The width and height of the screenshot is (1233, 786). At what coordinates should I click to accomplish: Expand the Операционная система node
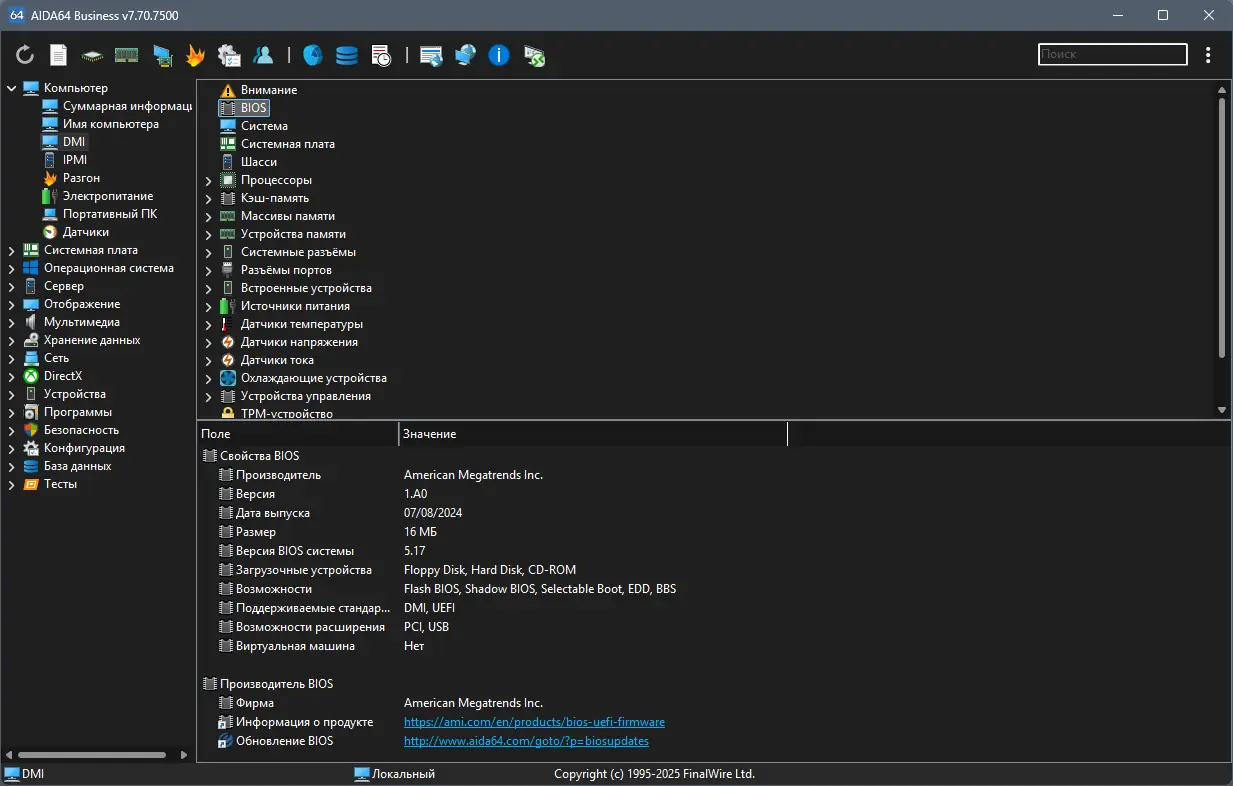tap(11, 268)
